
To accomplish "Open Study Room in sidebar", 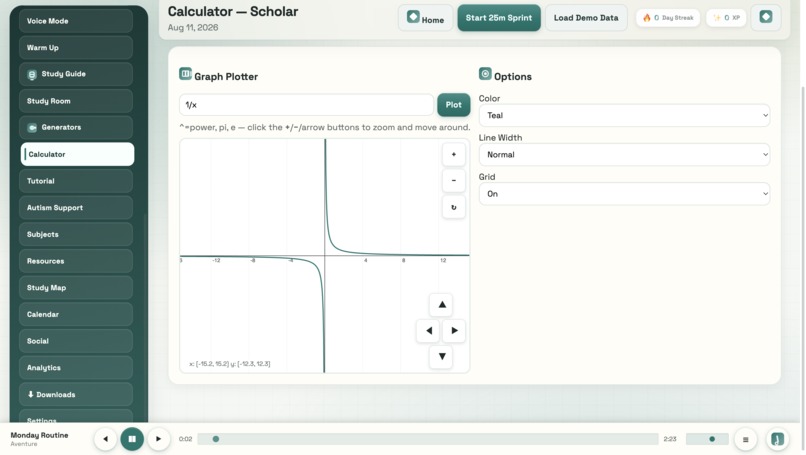I will click(x=76, y=101).
